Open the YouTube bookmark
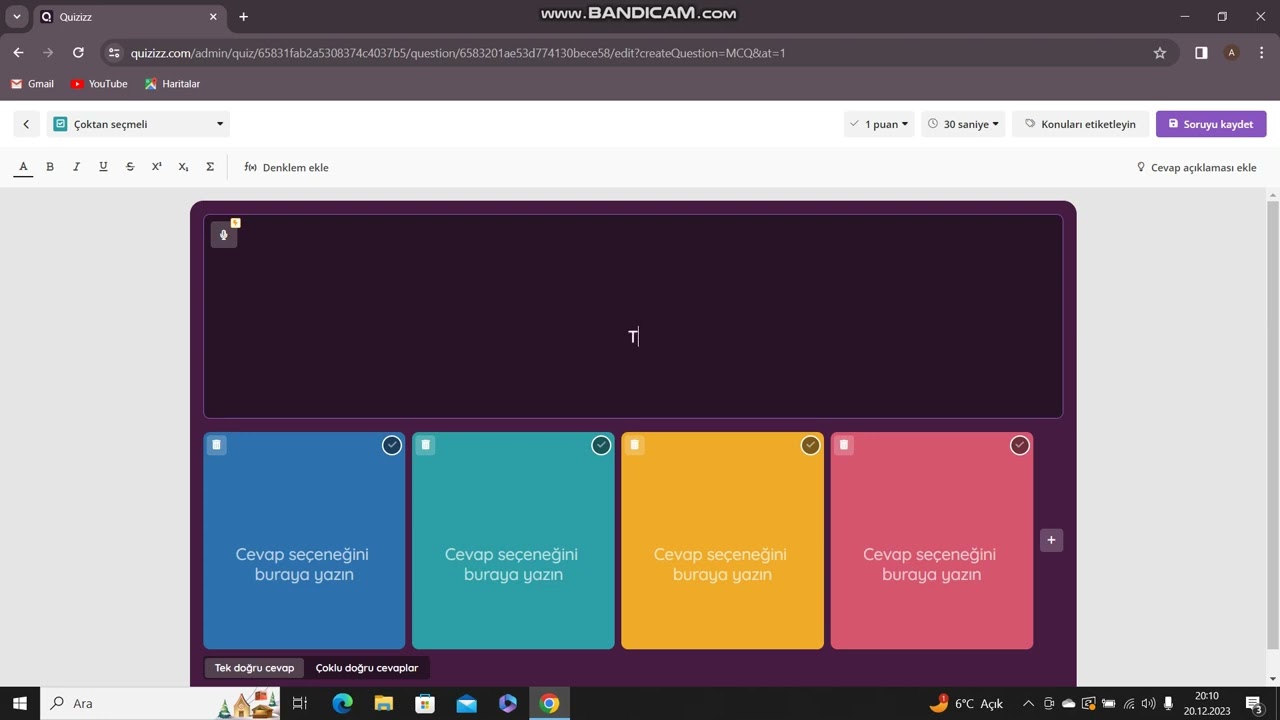Viewport: 1280px width, 720px height. (x=99, y=84)
